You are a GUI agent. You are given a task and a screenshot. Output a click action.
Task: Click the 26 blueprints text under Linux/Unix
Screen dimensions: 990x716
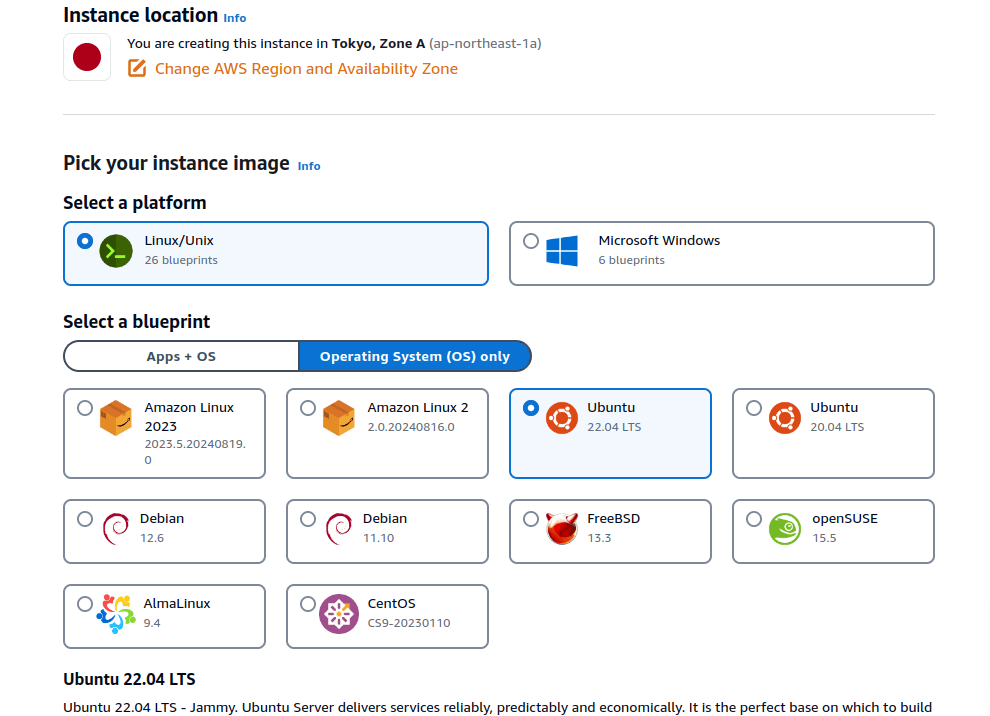[181, 260]
